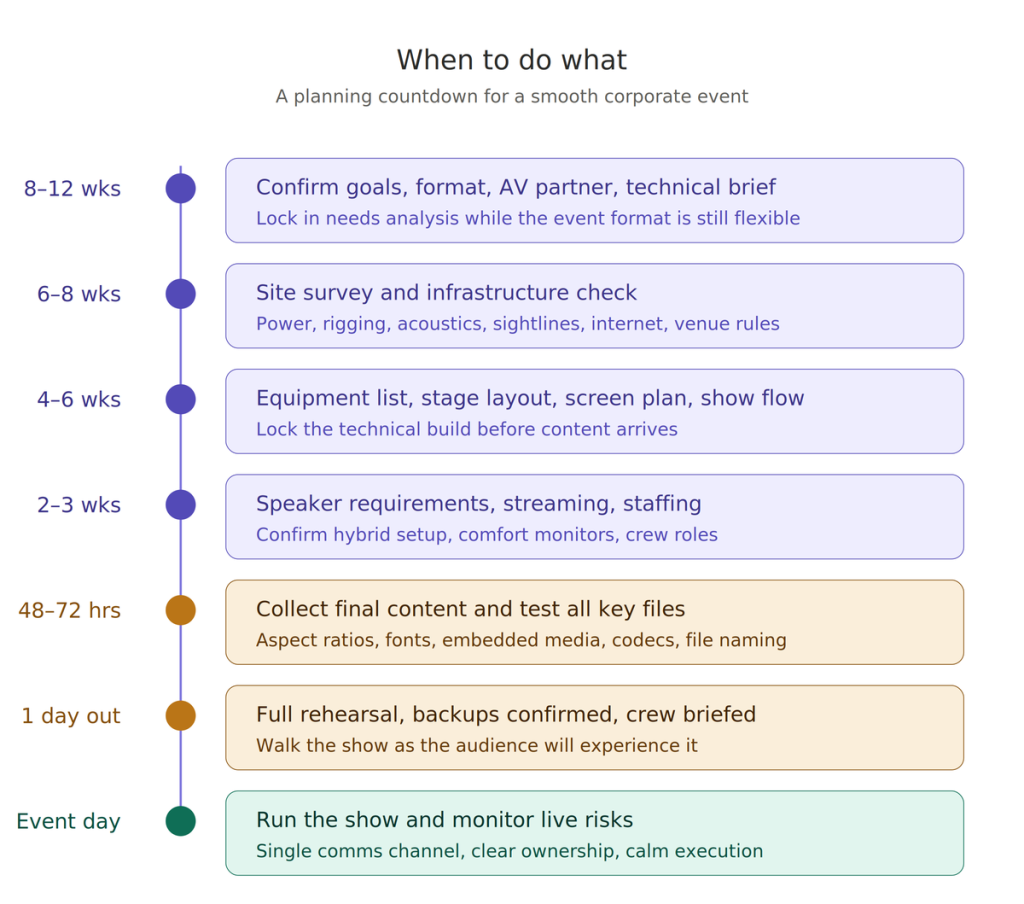The width and height of the screenshot is (1024, 904).
Task: Open the Run the show card
Action: pos(594,833)
